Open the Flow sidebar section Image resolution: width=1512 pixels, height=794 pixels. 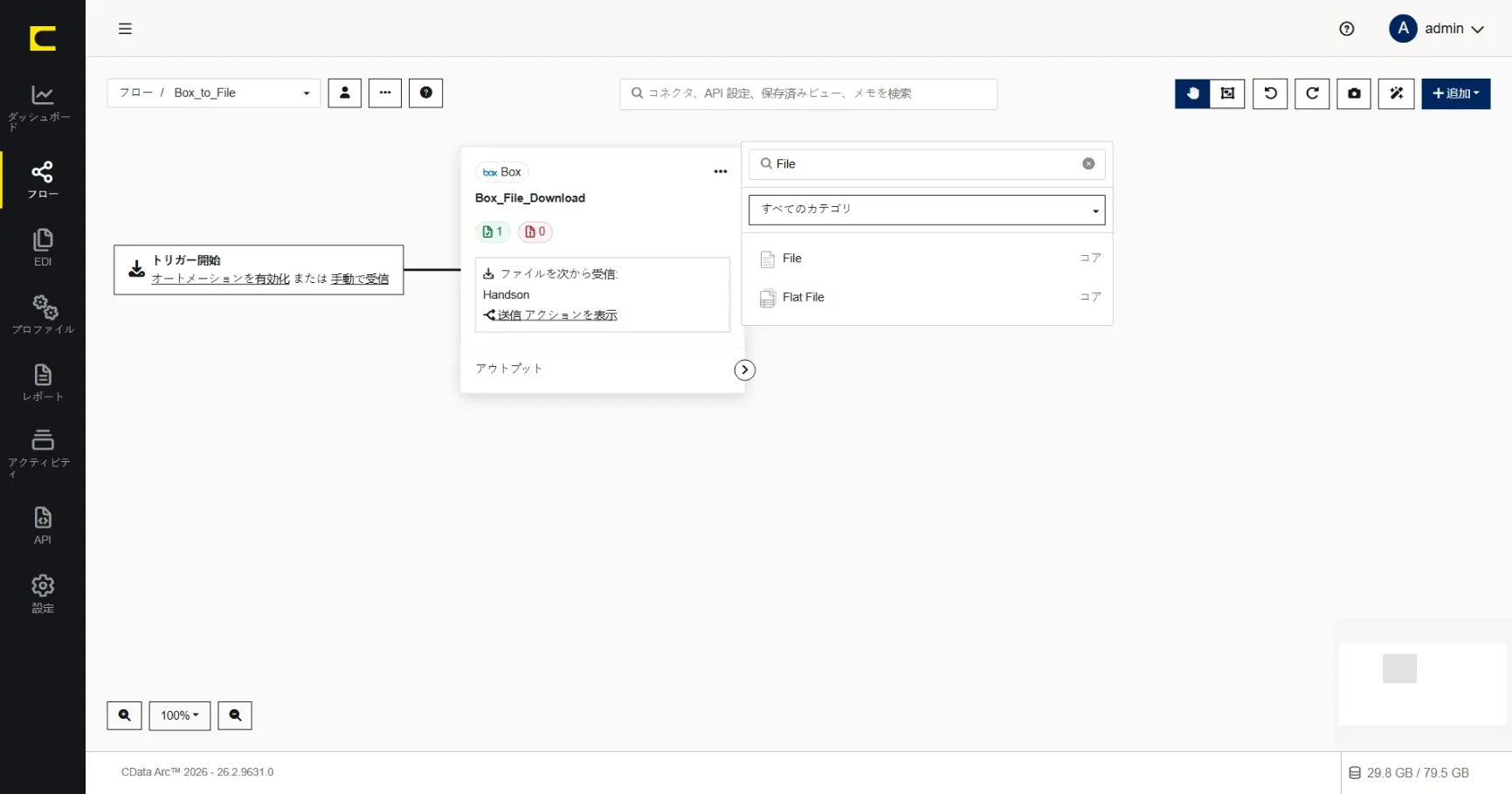[x=42, y=180]
